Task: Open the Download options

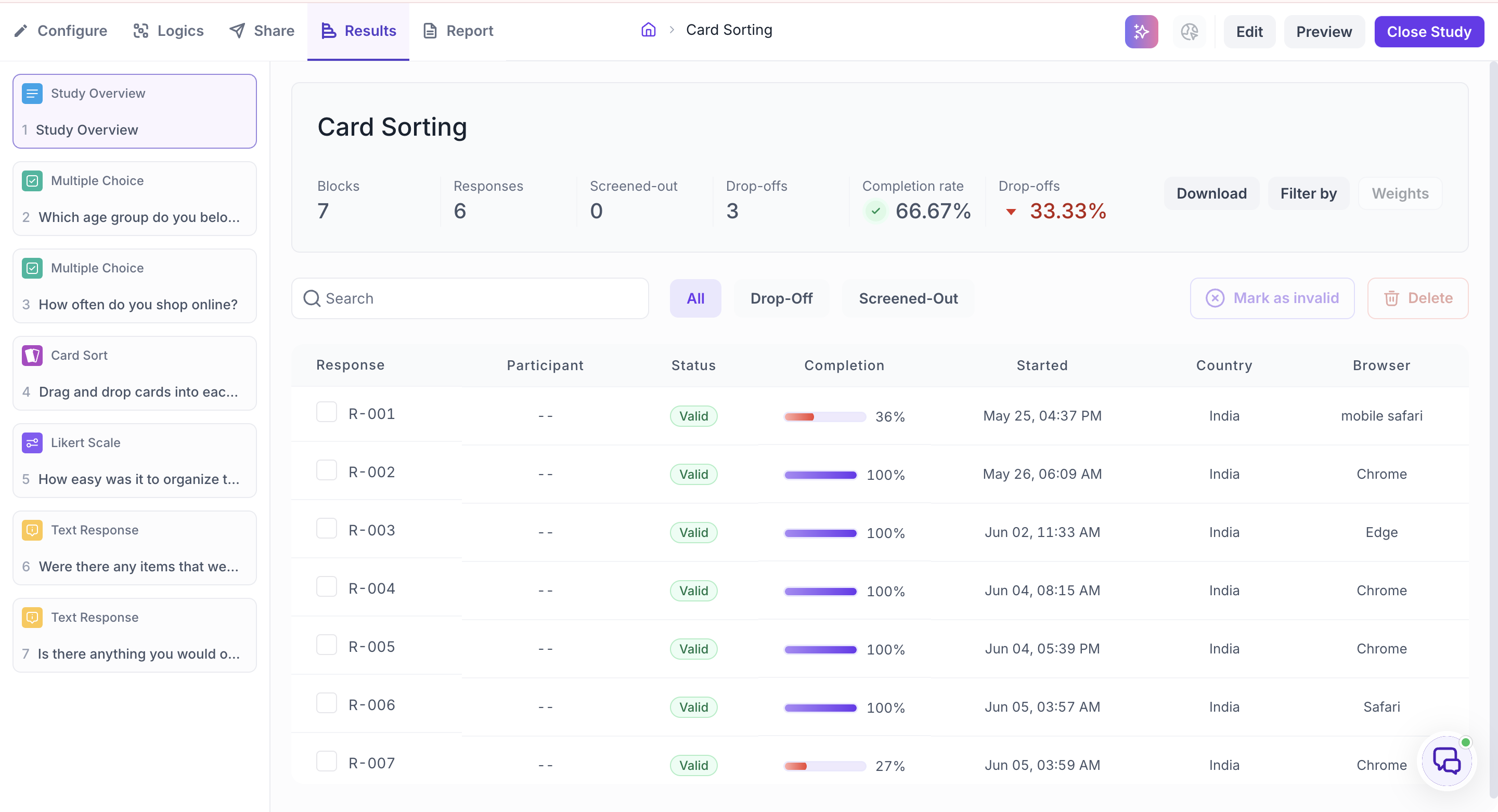Action: [x=1211, y=193]
